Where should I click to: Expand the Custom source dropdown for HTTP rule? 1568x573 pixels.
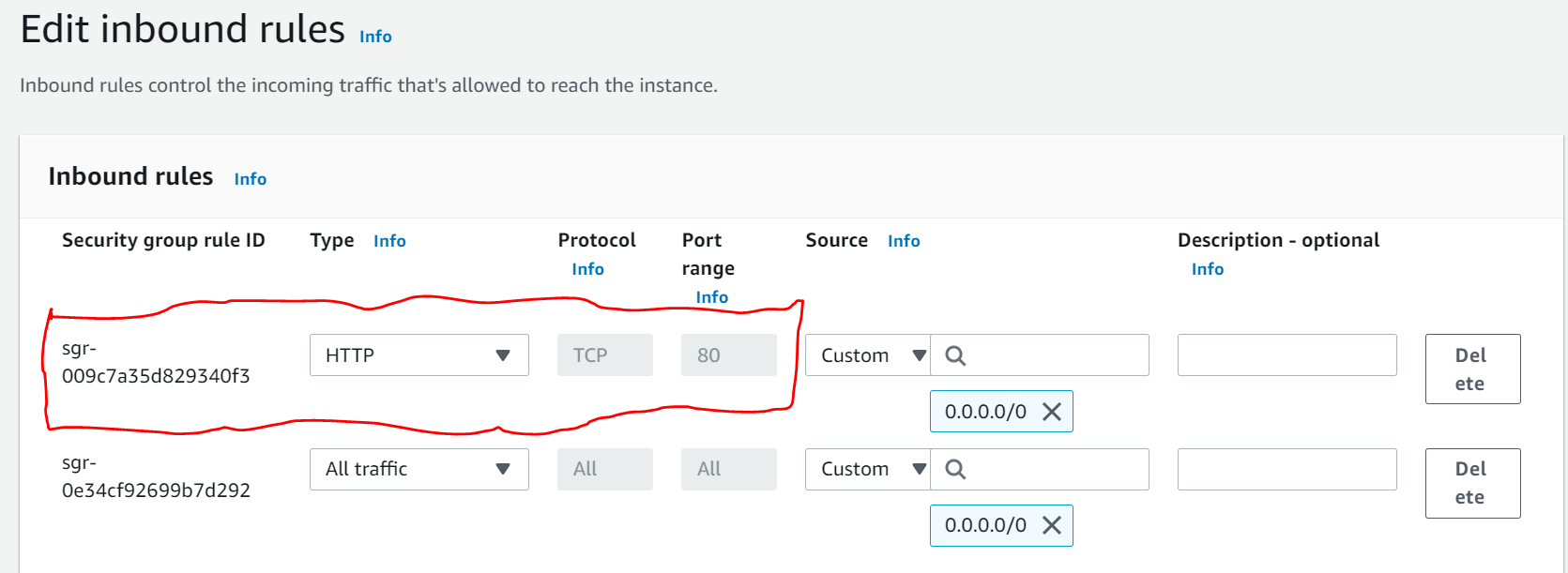868,355
